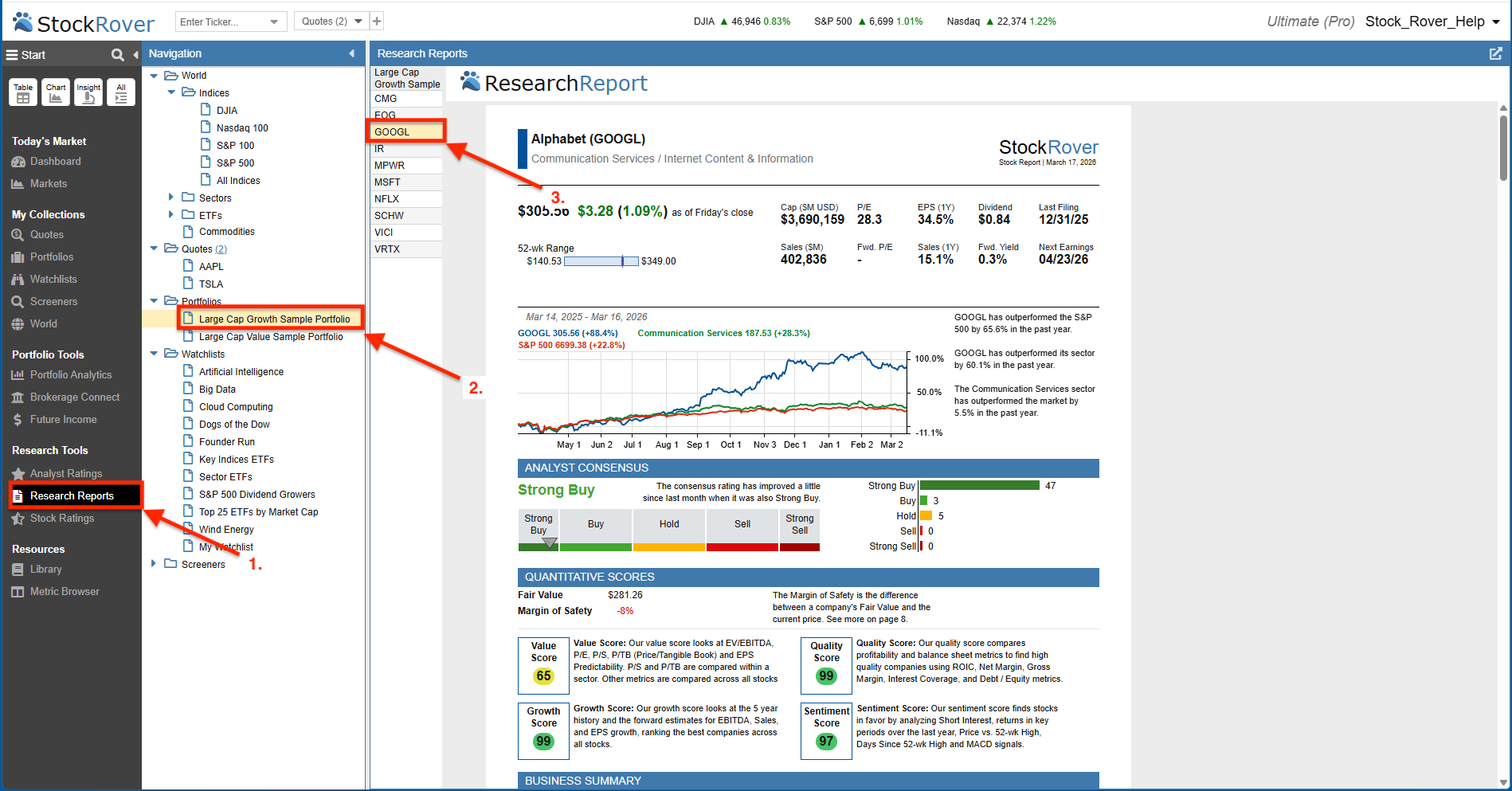Click the Strong Buy consensus bar
Screen dimensions: 1512x791
pos(980,486)
